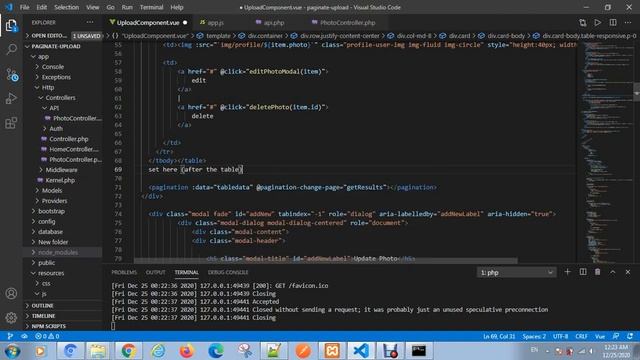
Task: Click the Run play icon in editor toolbar
Action: [x=598, y=22]
